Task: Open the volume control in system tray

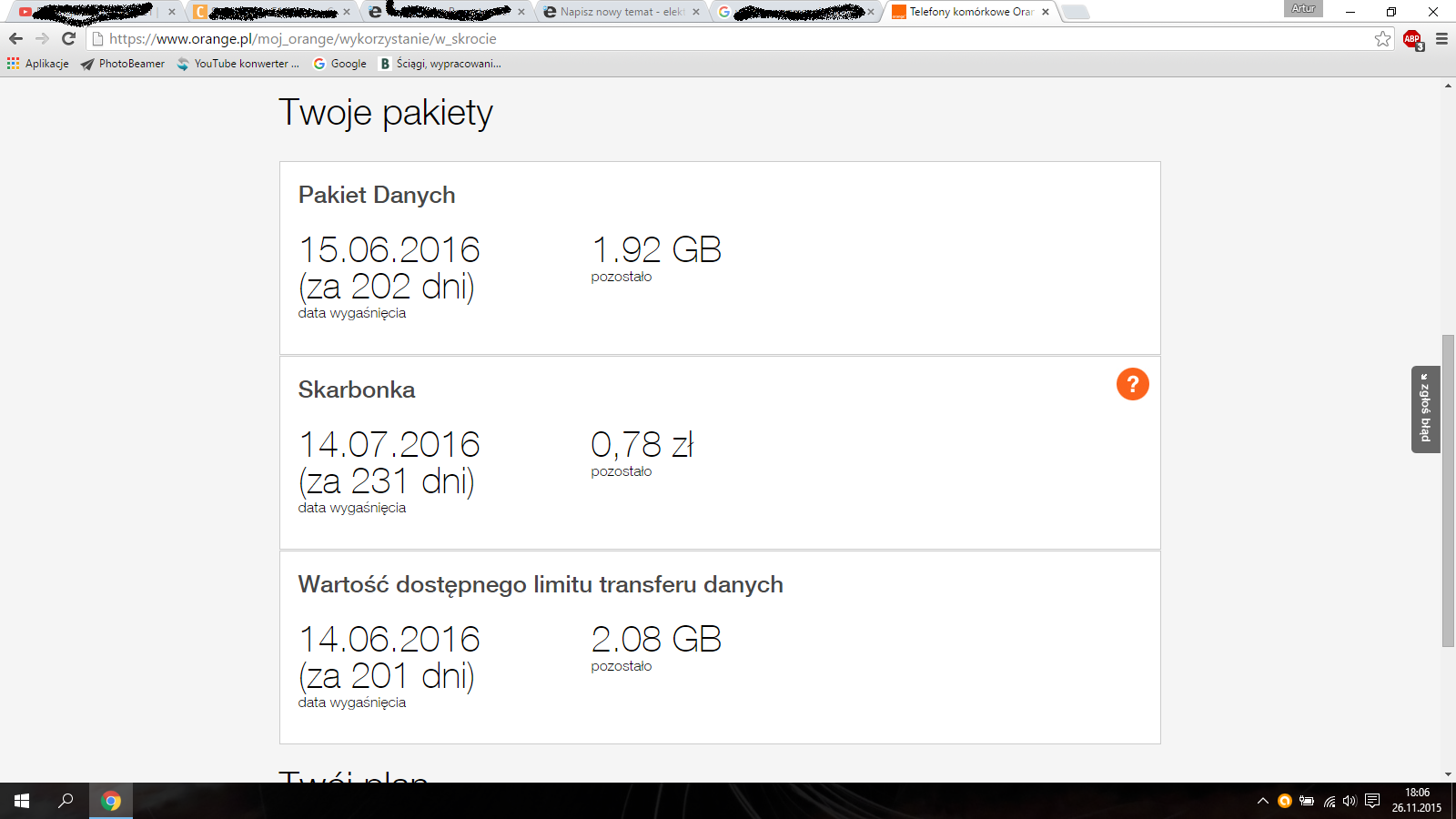Action: [1350, 801]
